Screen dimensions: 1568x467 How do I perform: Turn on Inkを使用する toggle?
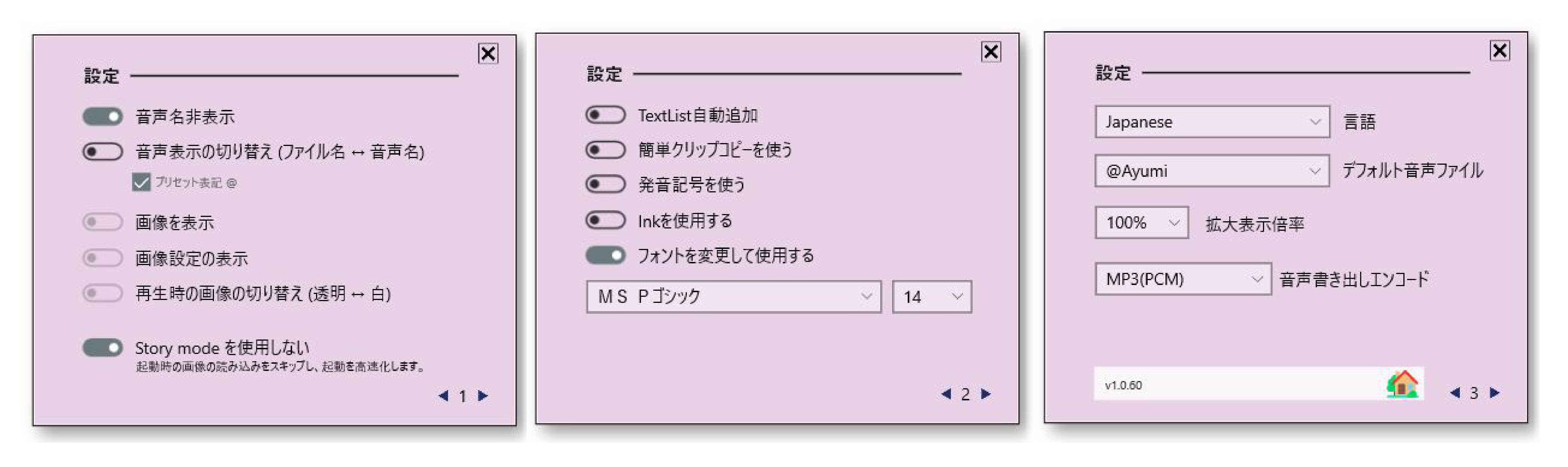pos(606,220)
